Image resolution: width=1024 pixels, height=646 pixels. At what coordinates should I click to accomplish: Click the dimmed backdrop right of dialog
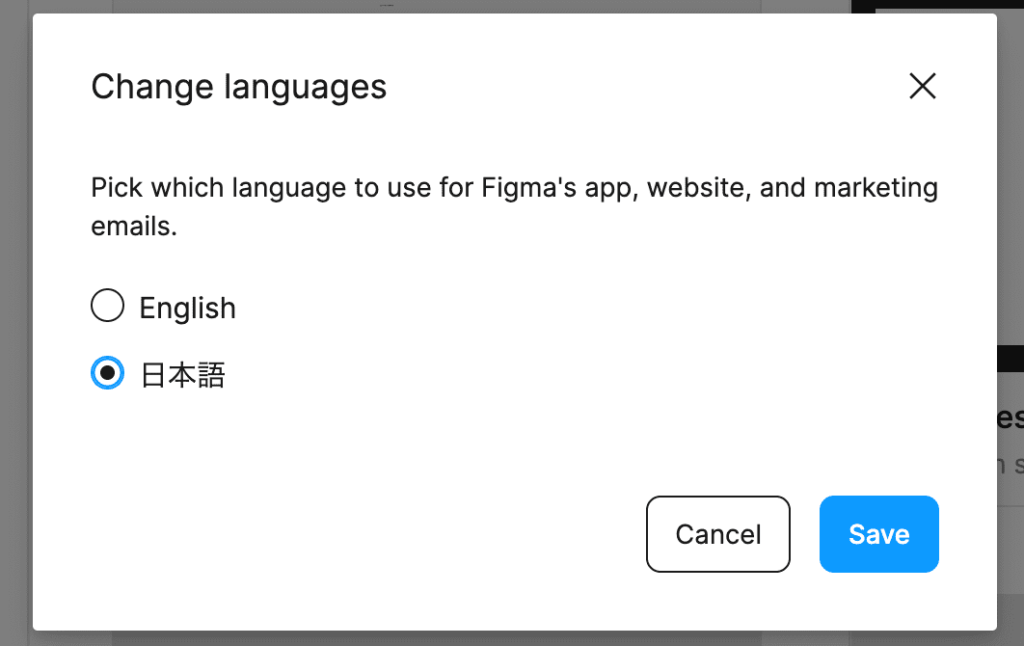[1010, 250]
